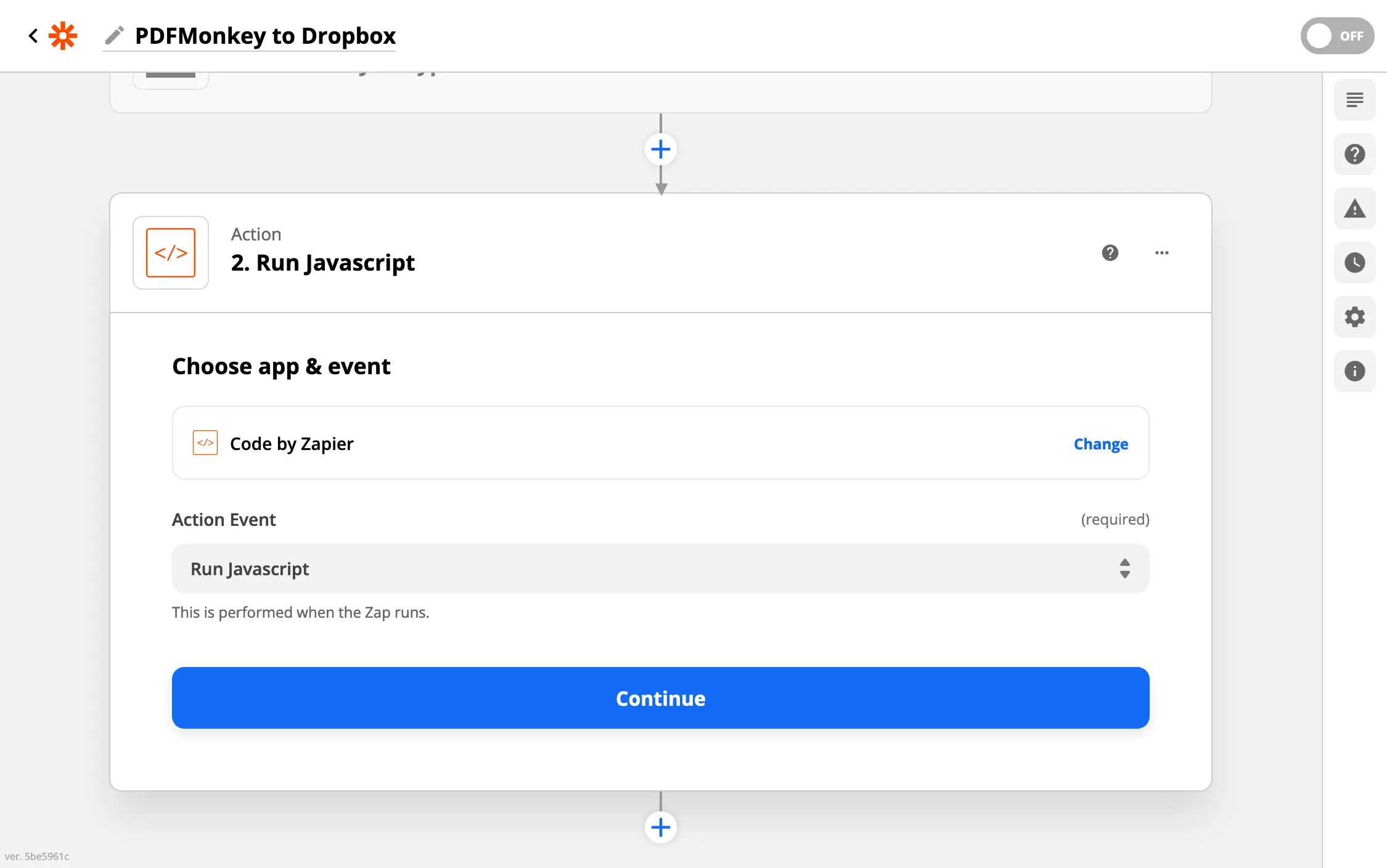Add a step above Run Javascript
1387x868 pixels.
tap(660, 149)
